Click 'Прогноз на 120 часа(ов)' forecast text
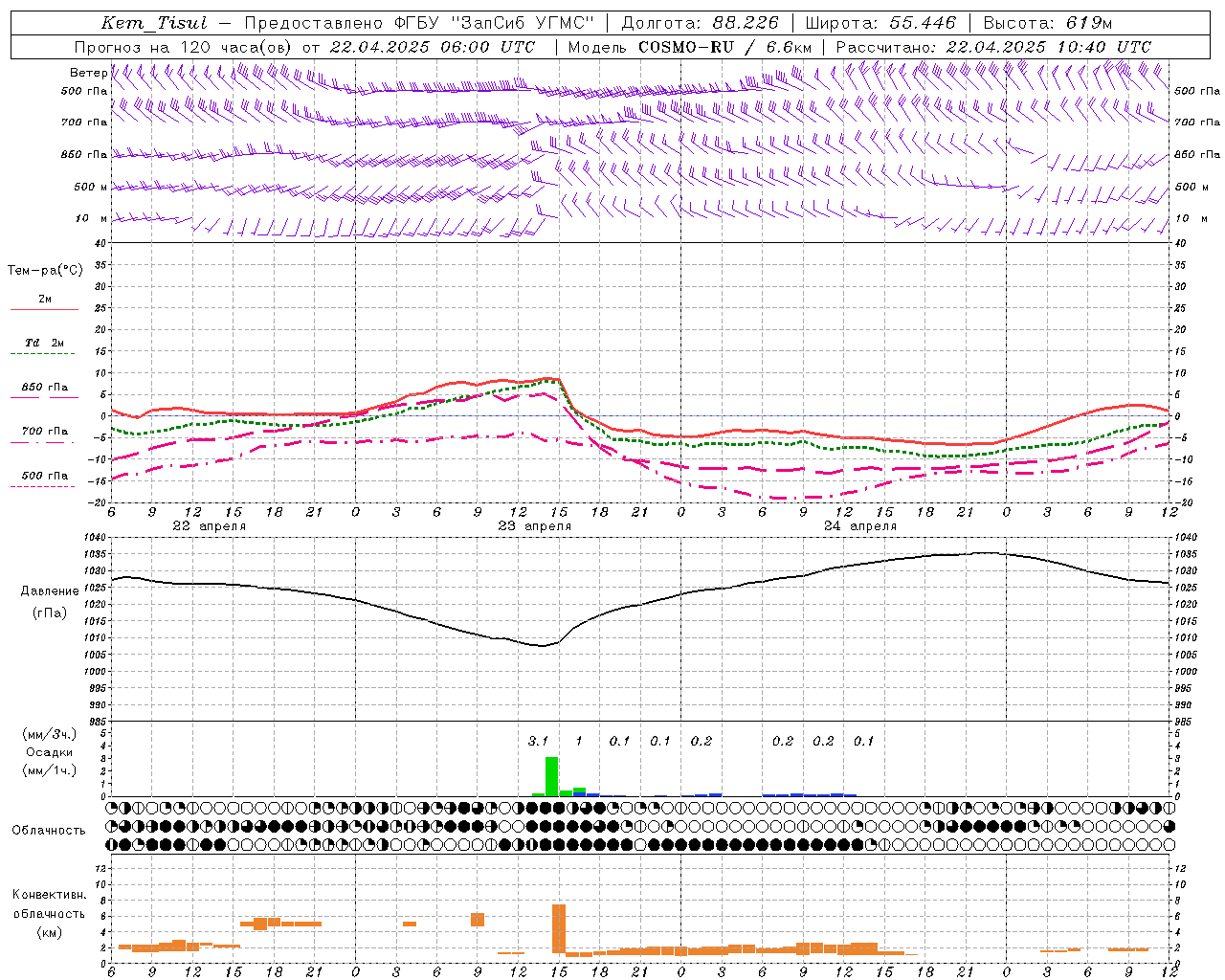This screenshot has height=980, width=1225. tap(184, 47)
